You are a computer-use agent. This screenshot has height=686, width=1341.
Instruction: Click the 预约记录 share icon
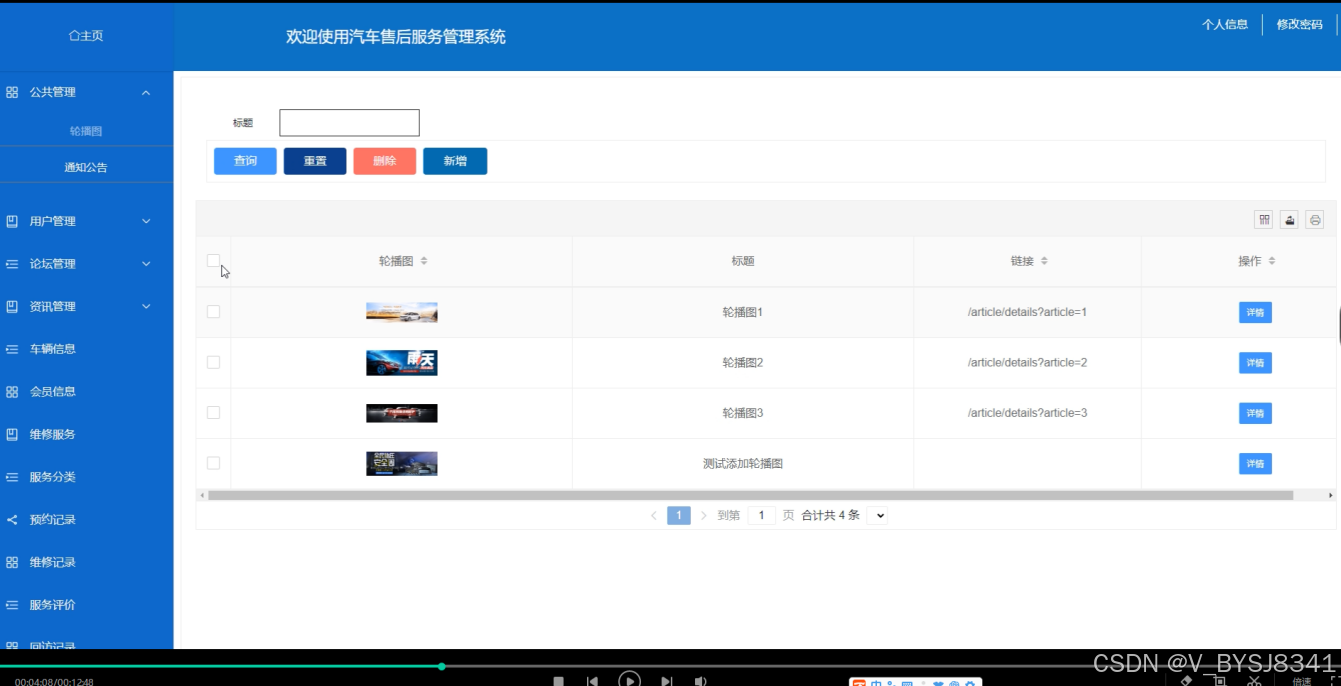12,520
